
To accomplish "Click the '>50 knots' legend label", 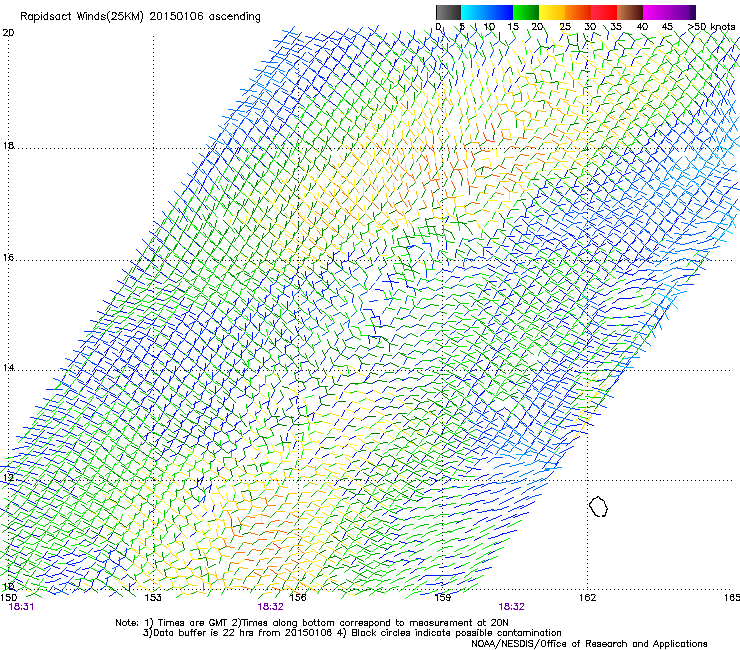I will click(x=711, y=27).
